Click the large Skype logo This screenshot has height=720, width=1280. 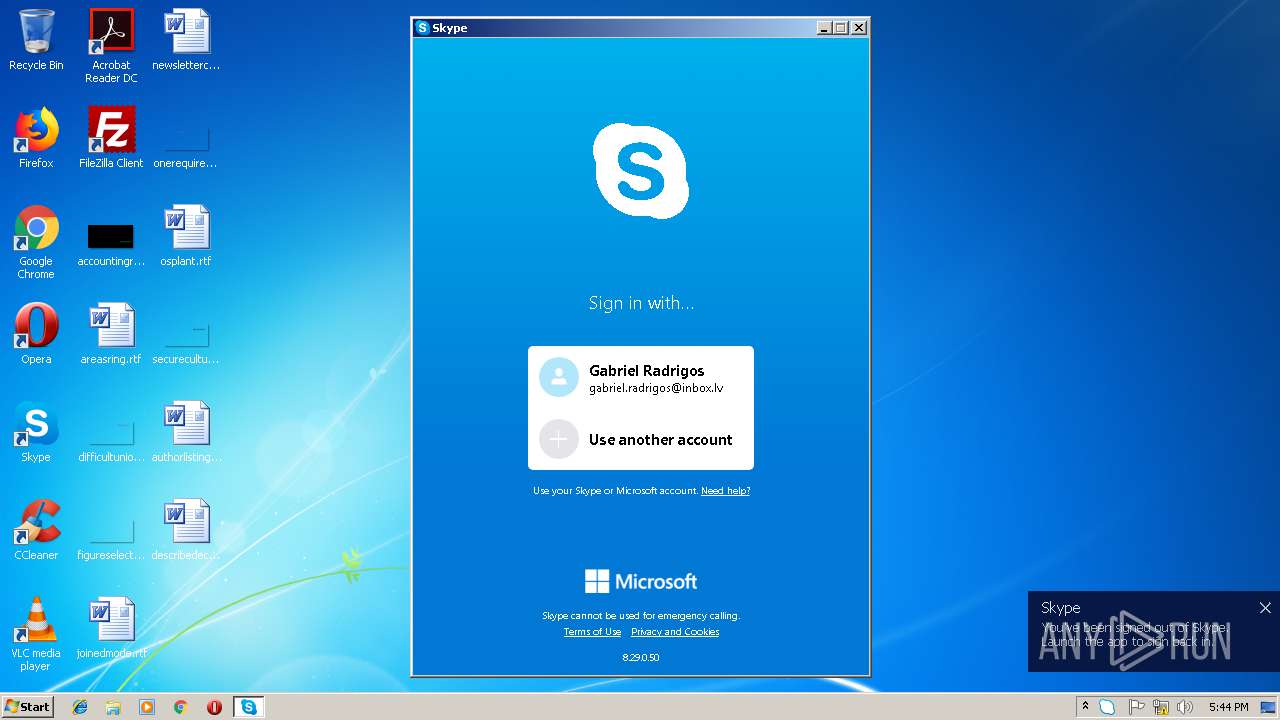click(641, 171)
